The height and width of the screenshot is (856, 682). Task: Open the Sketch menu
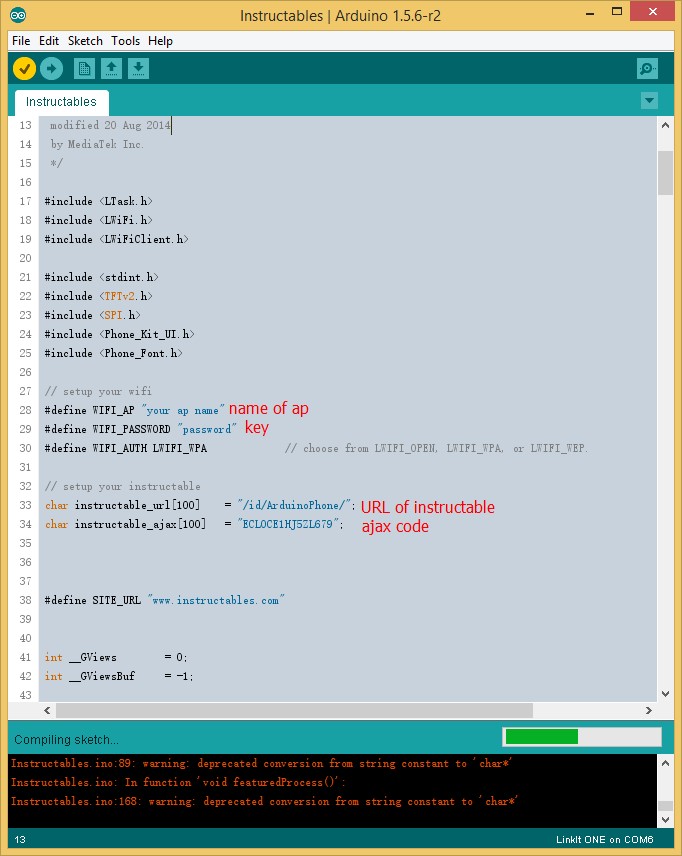[x=85, y=41]
